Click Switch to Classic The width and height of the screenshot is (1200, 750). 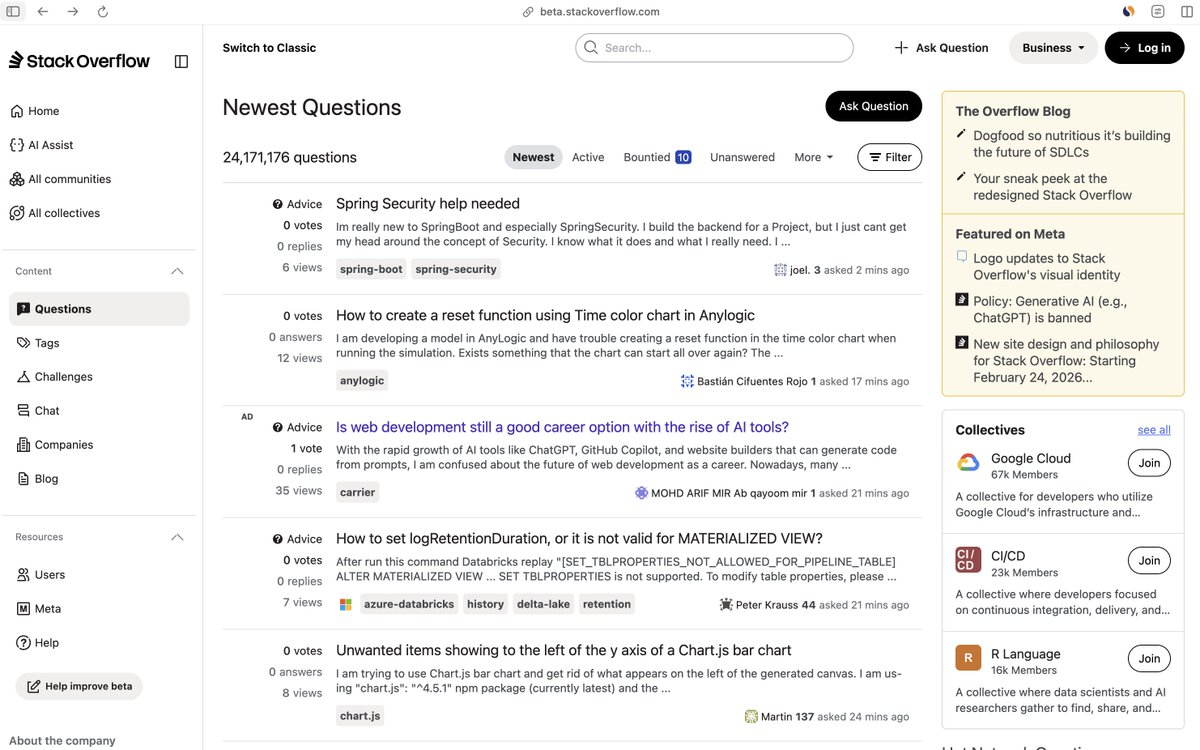coord(269,48)
